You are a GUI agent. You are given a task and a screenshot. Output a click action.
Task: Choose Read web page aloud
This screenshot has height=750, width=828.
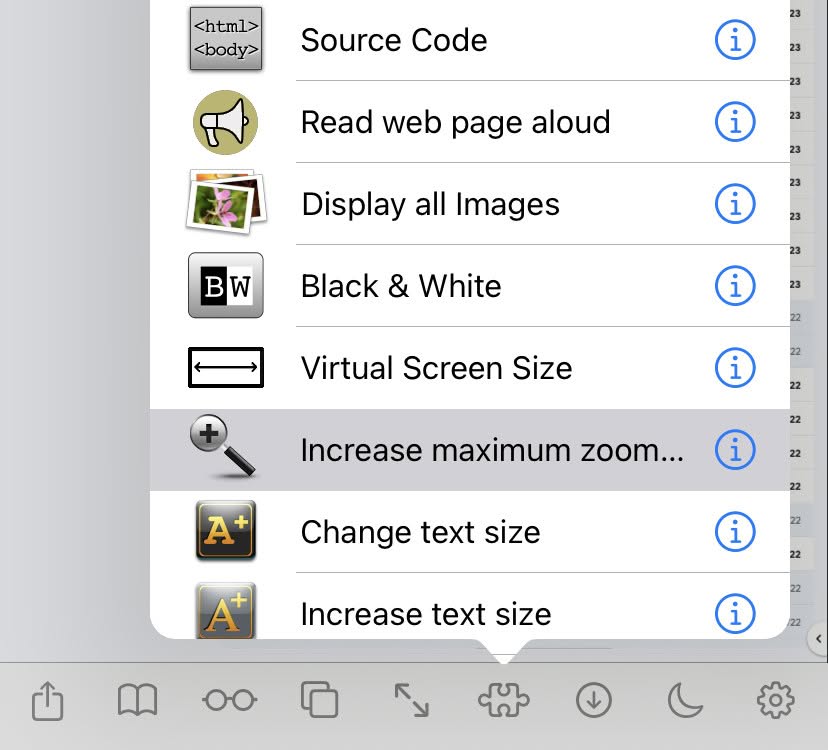pos(470,122)
